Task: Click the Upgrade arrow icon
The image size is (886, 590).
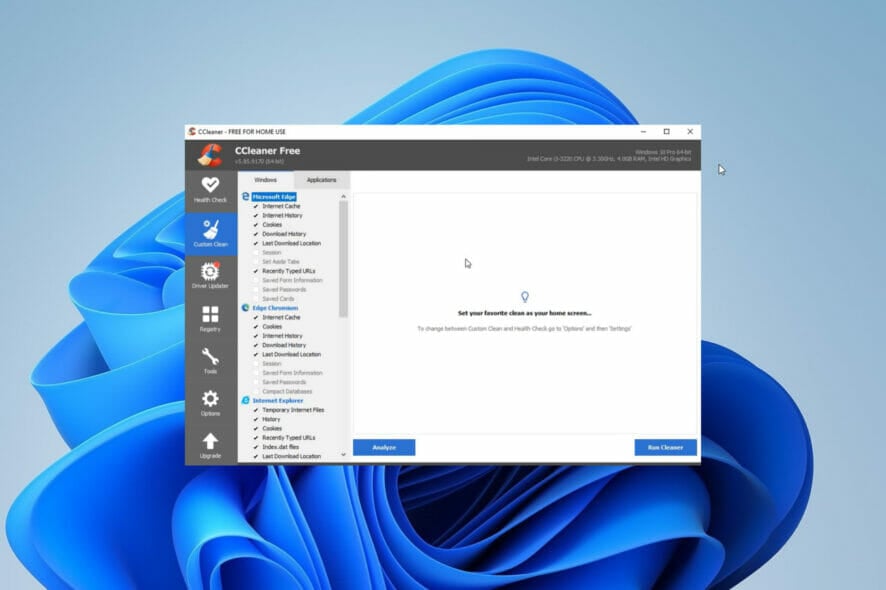Action: (x=210, y=441)
